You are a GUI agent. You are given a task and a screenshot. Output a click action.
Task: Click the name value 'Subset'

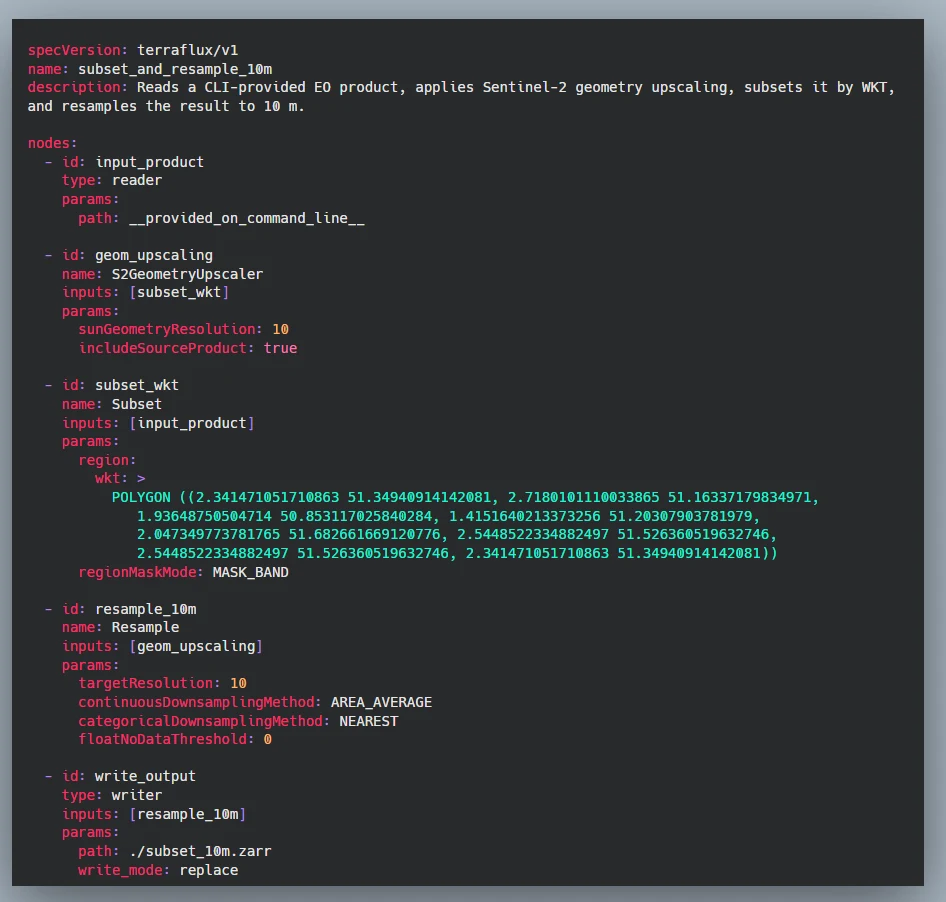click(x=137, y=404)
